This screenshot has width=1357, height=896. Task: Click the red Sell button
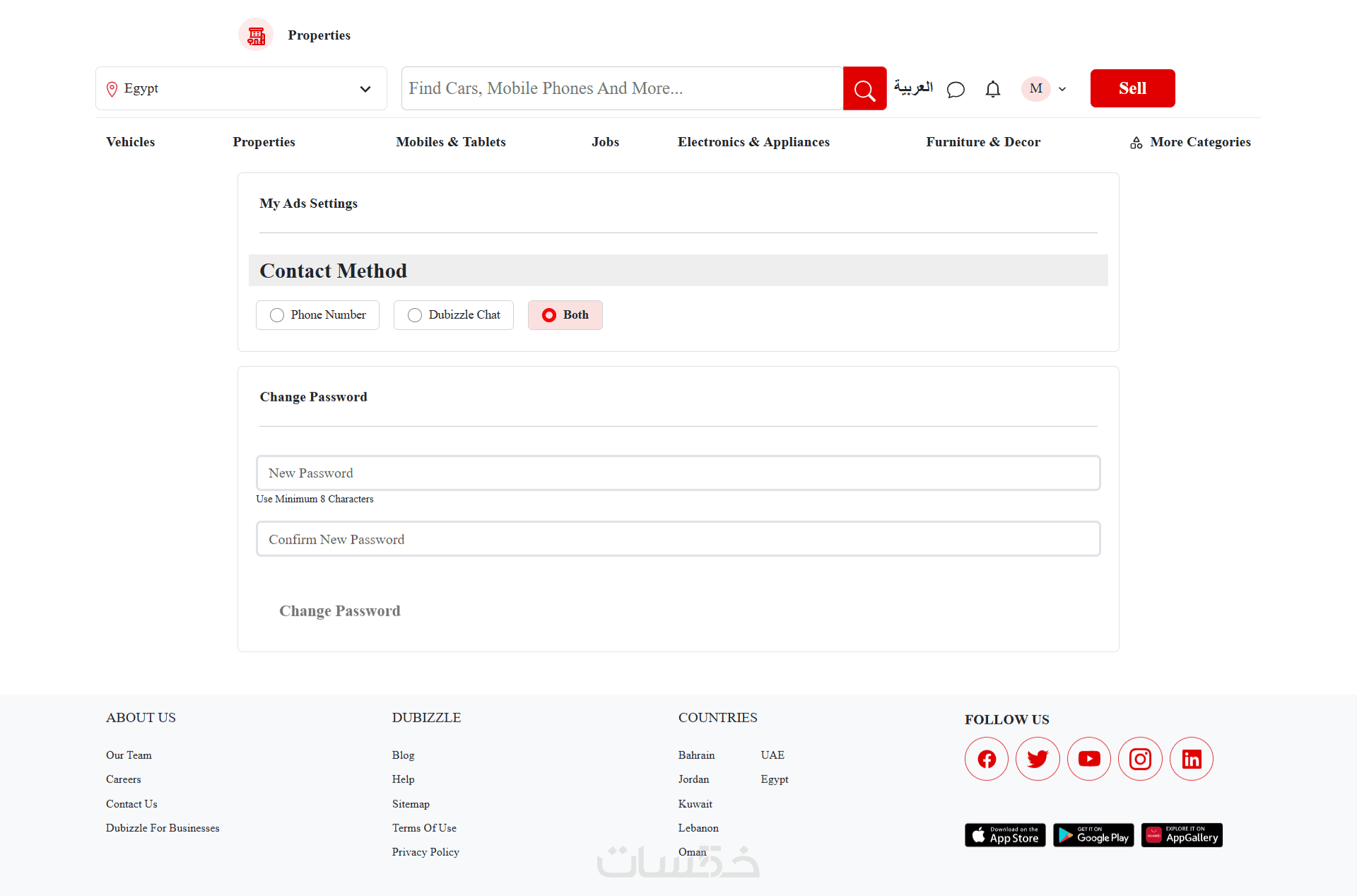point(1132,88)
